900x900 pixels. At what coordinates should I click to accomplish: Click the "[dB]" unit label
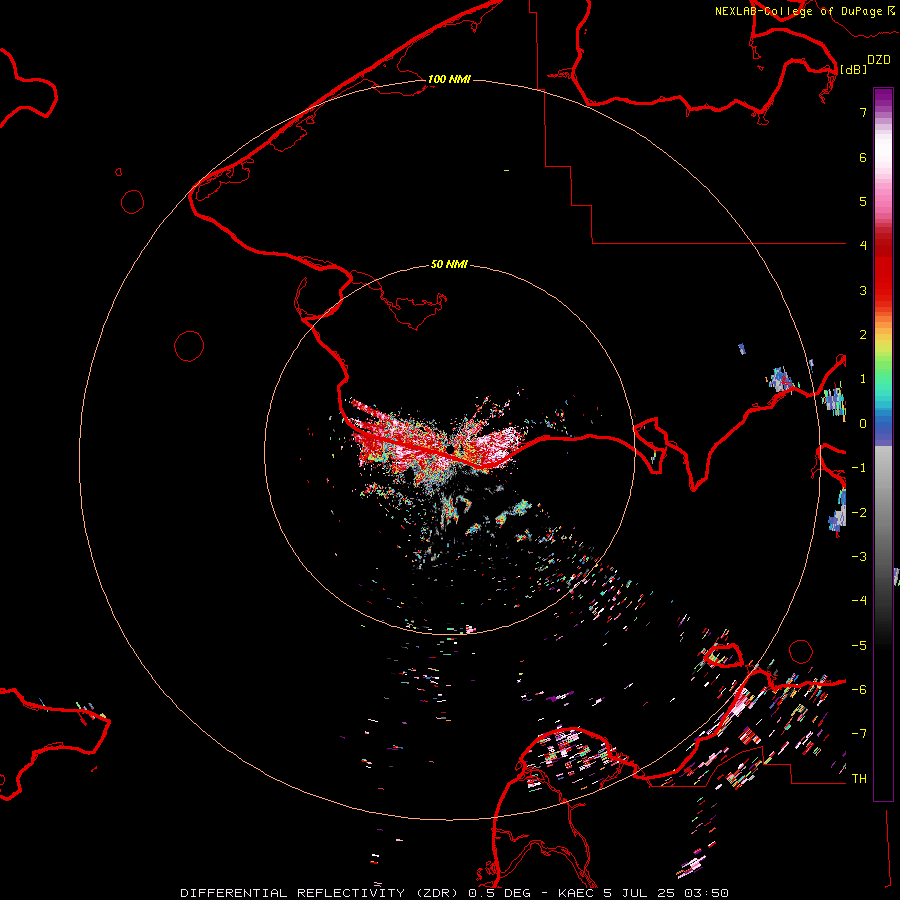point(853,69)
